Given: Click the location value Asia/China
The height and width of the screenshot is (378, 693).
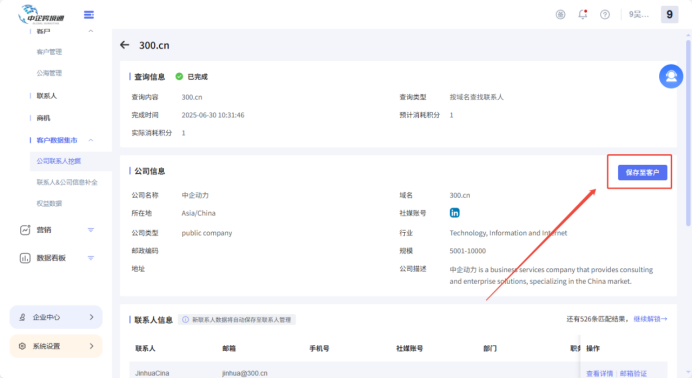Looking at the screenshot, I should coord(198,213).
